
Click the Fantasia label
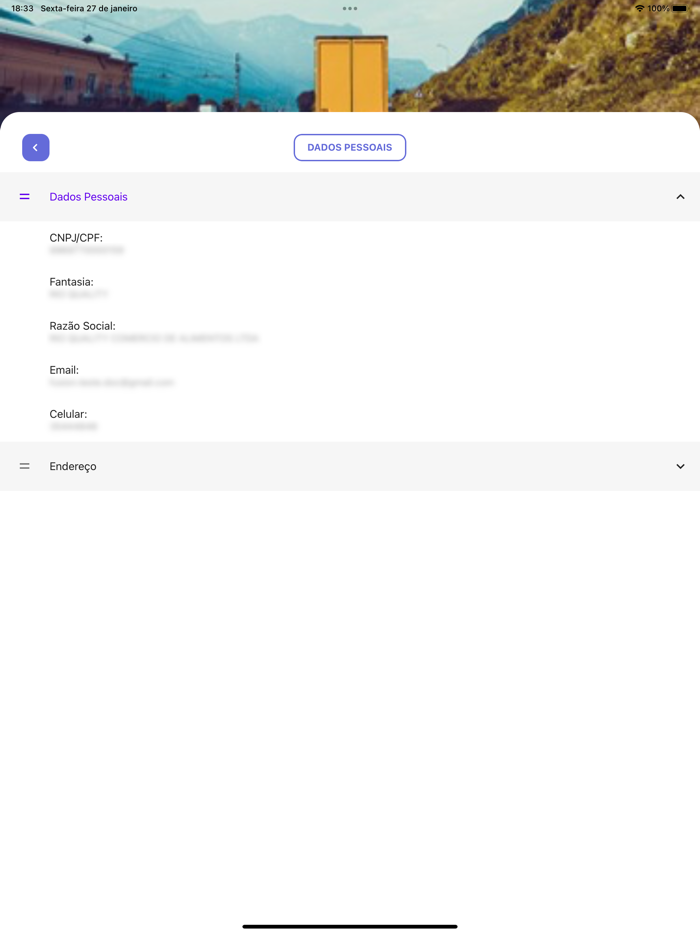click(x=71, y=282)
